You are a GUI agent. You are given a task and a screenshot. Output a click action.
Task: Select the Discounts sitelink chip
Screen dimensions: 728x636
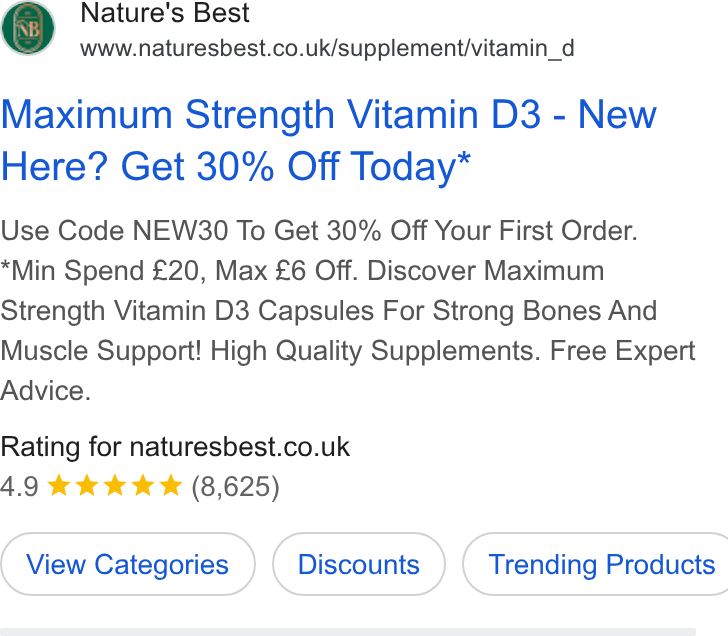click(x=359, y=564)
